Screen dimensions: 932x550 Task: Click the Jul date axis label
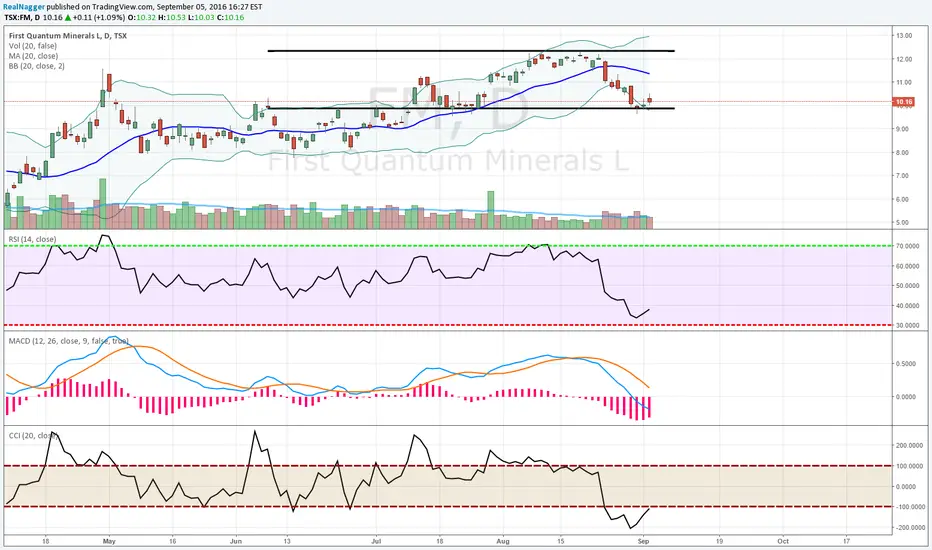point(376,541)
